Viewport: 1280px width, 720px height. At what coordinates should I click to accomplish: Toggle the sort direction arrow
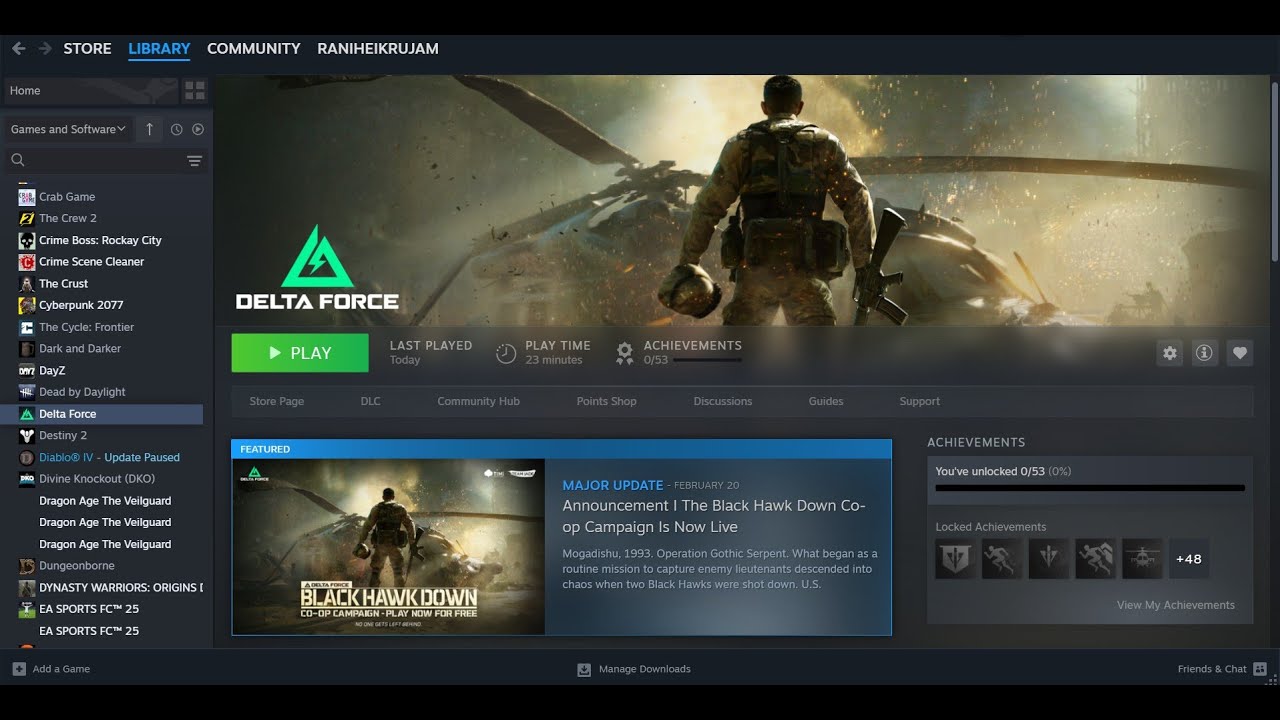(149, 129)
